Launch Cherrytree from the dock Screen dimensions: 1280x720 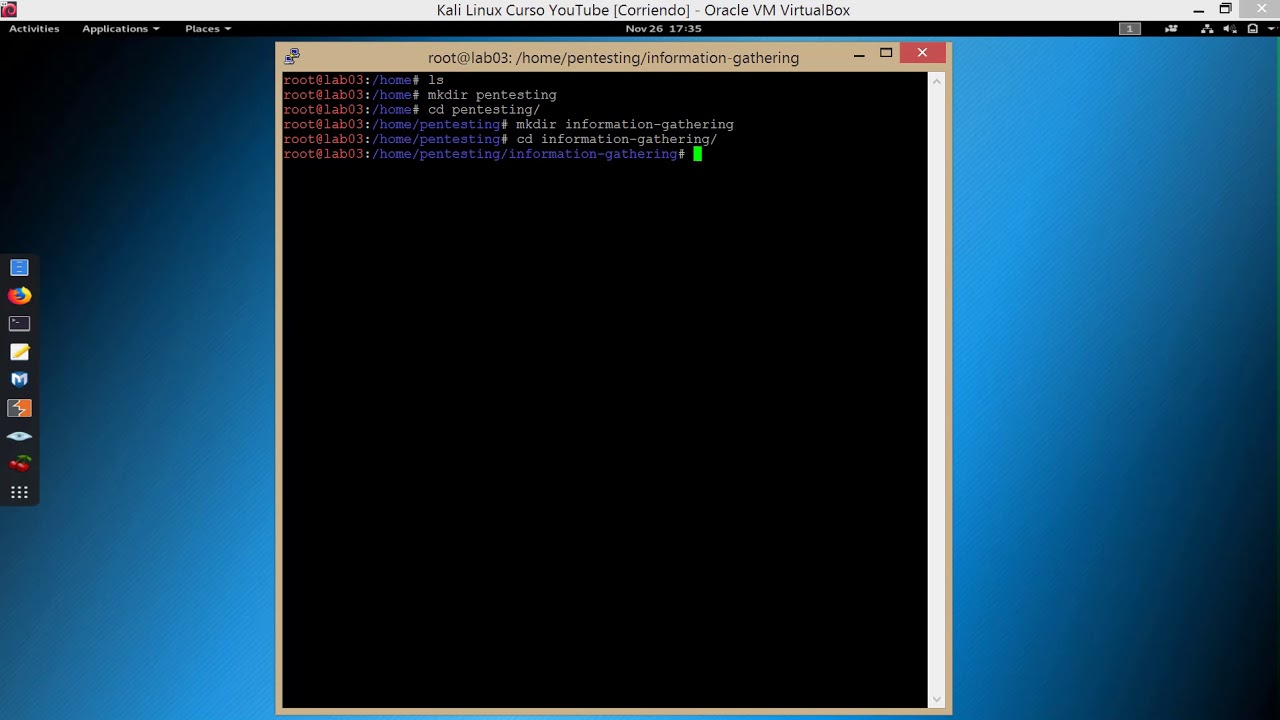19,464
